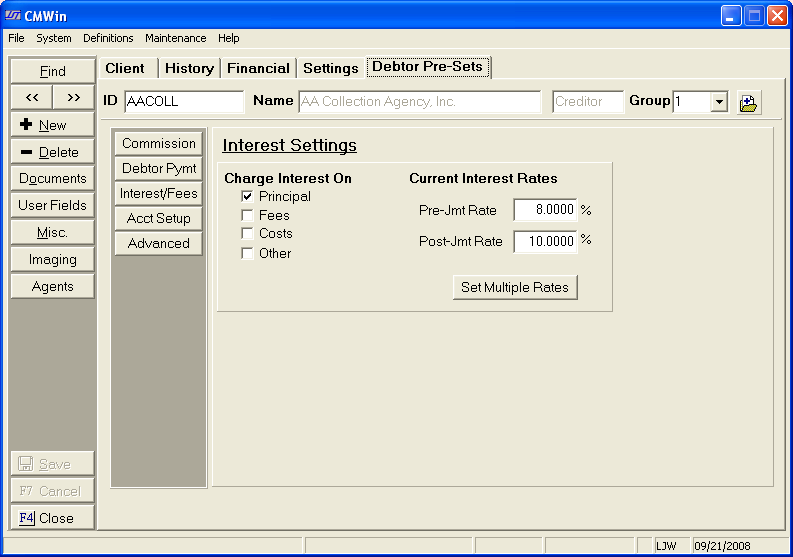Go to previous record with << button
This screenshot has height=557, width=793.
[x=31, y=97]
